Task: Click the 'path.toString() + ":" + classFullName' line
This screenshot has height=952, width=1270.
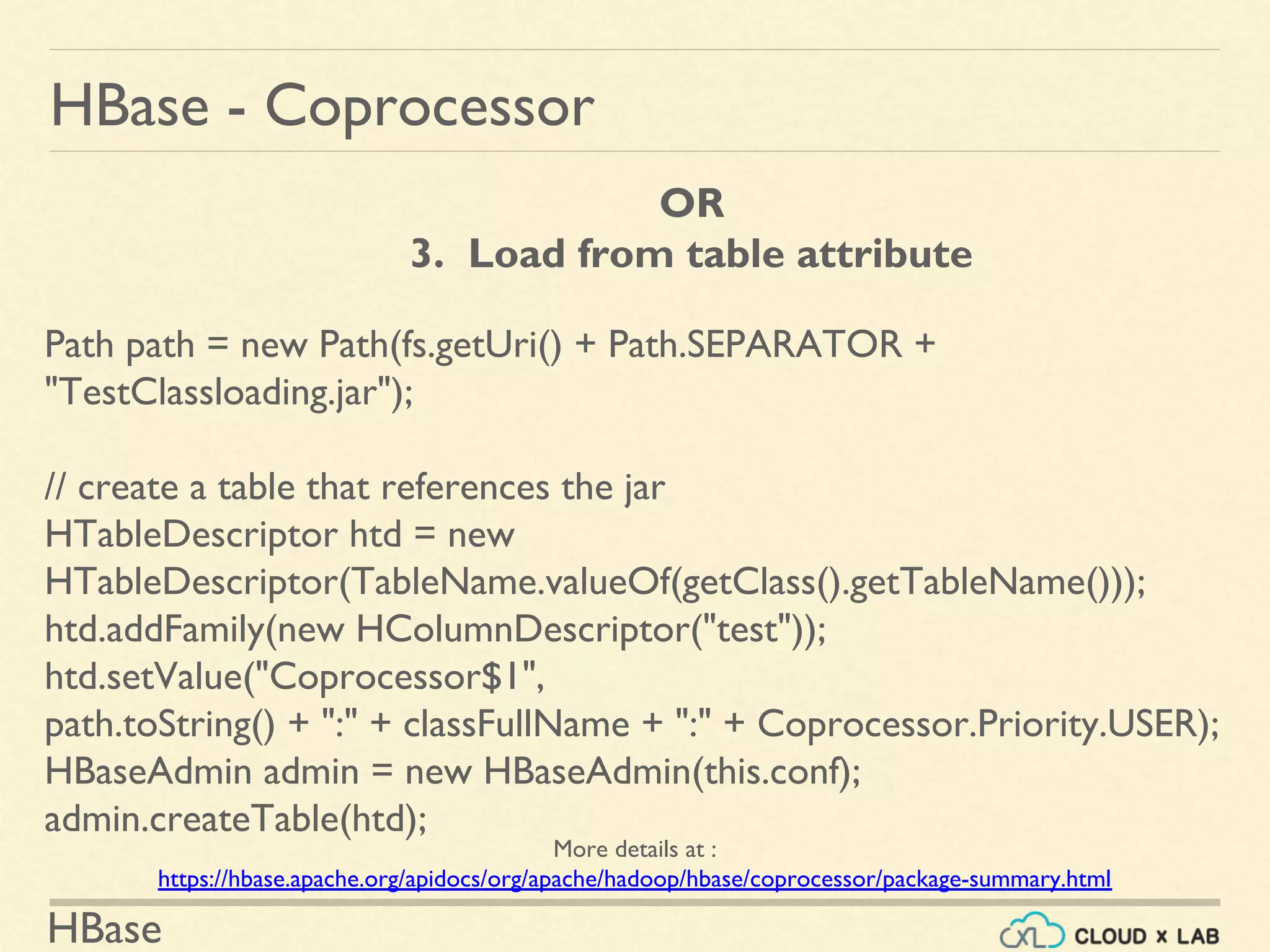Action: coord(632,725)
